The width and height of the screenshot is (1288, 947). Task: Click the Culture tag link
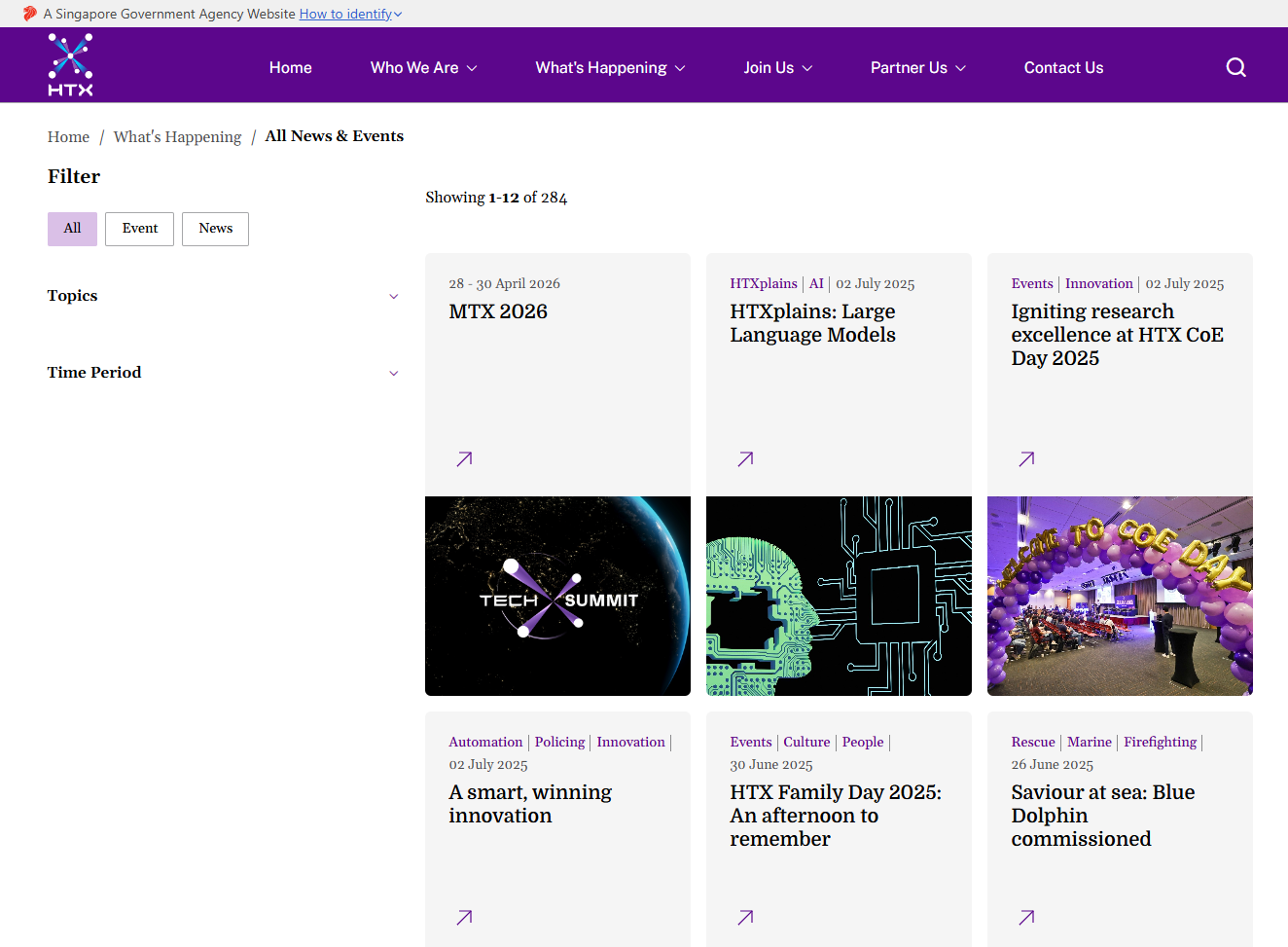tap(806, 742)
